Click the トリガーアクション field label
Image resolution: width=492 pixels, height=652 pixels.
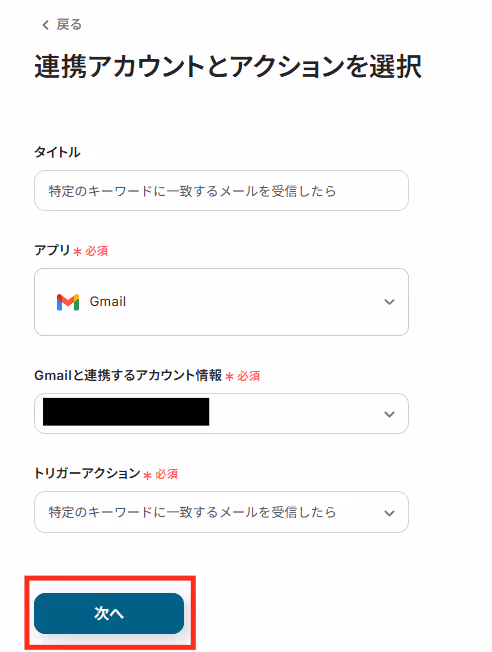(87, 473)
